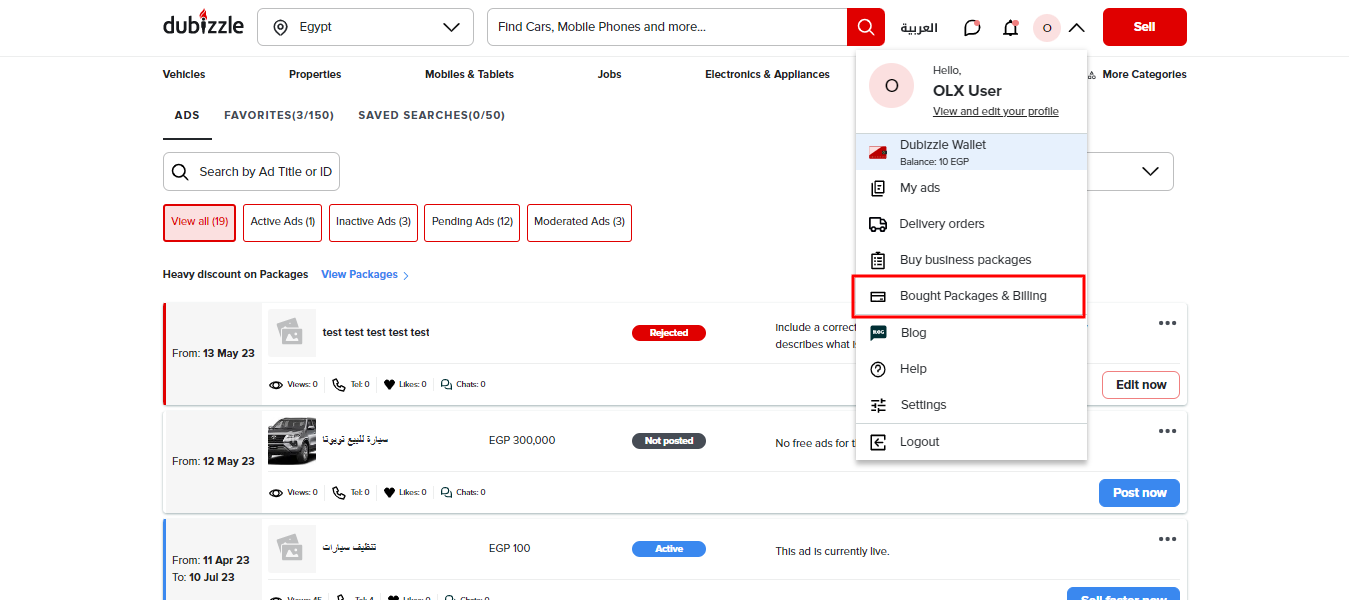Switch to the SAVED SEARCHES(0/50) tab
The height and width of the screenshot is (600, 1349).
click(432, 115)
